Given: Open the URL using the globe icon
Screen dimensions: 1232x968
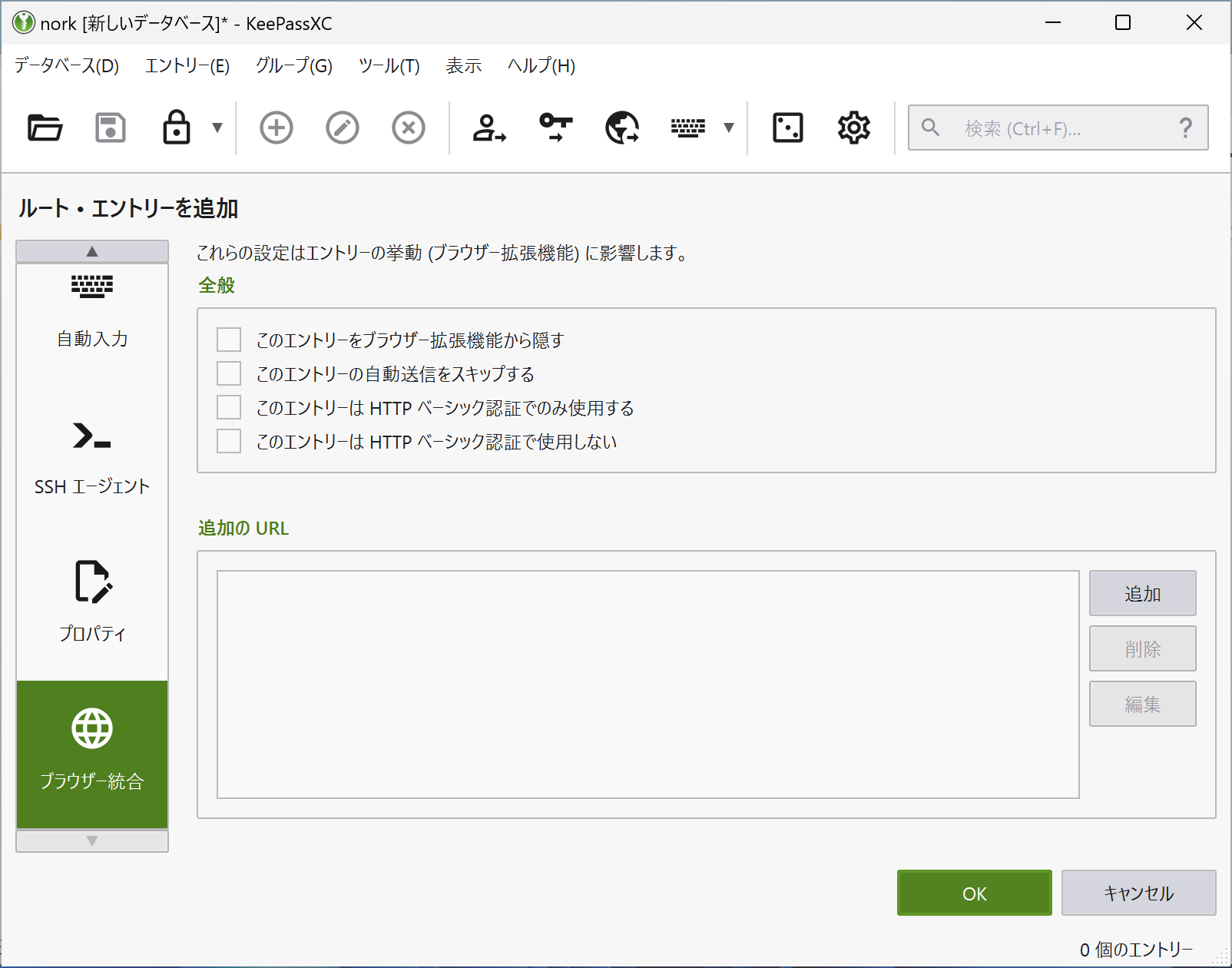Looking at the screenshot, I should (x=621, y=128).
